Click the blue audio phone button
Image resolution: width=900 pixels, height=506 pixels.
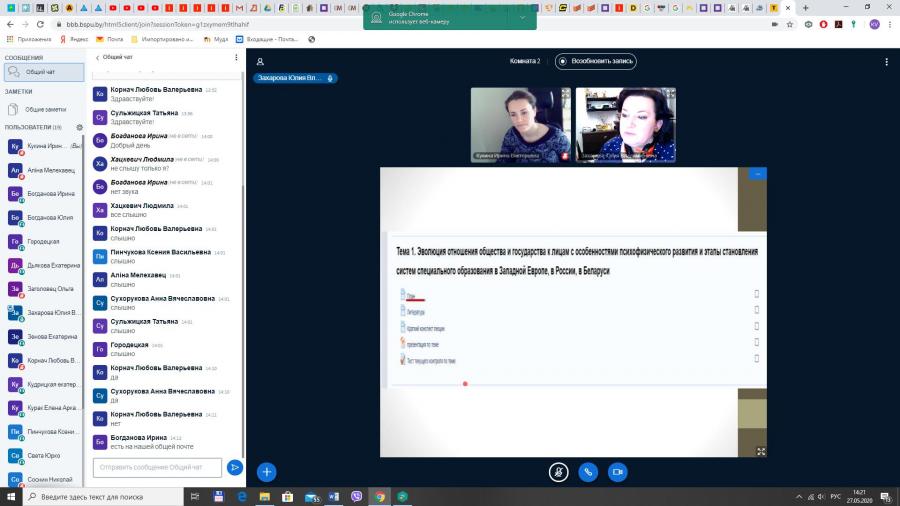click(588, 472)
